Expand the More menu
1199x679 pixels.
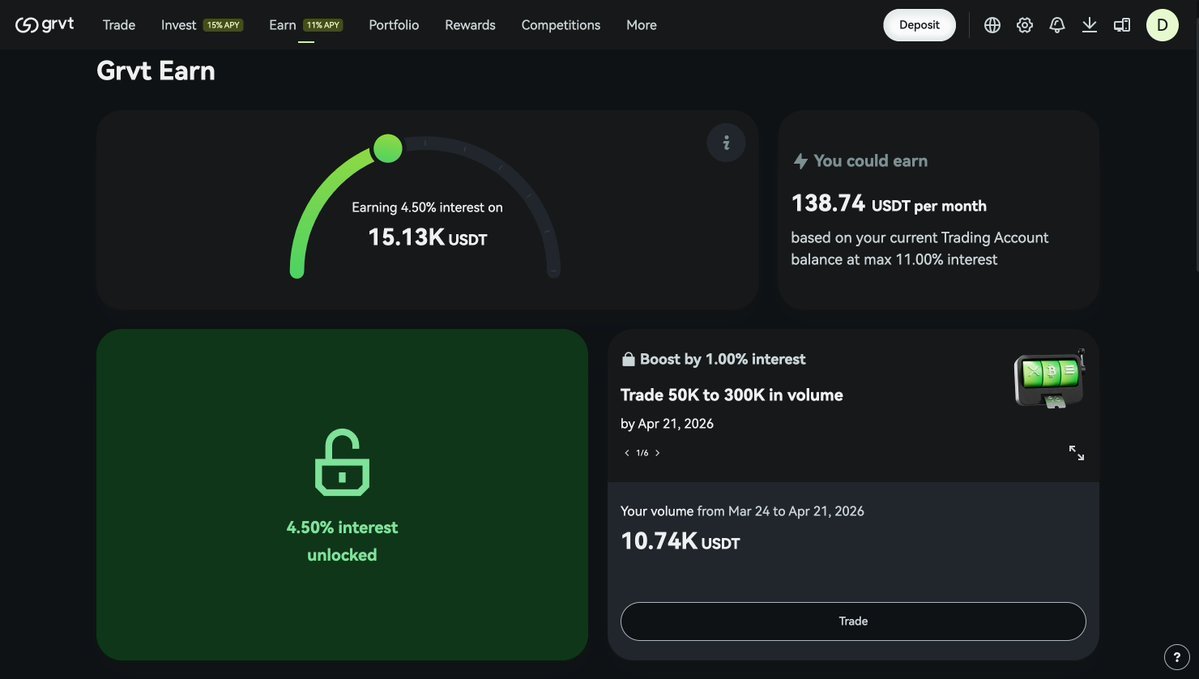(x=642, y=25)
